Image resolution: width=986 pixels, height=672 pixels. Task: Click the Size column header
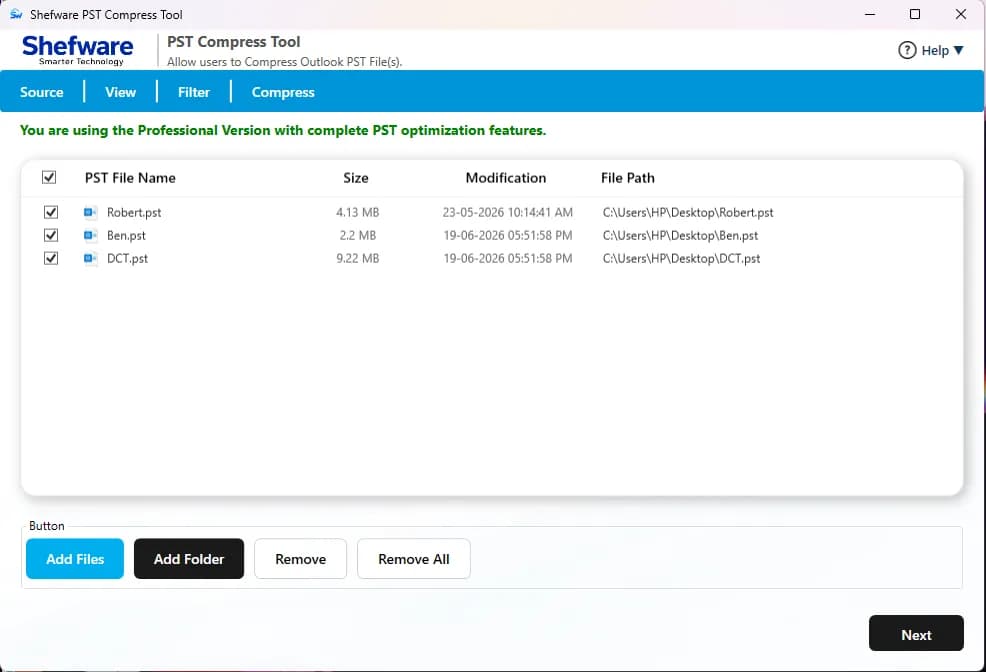pos(356,178)
